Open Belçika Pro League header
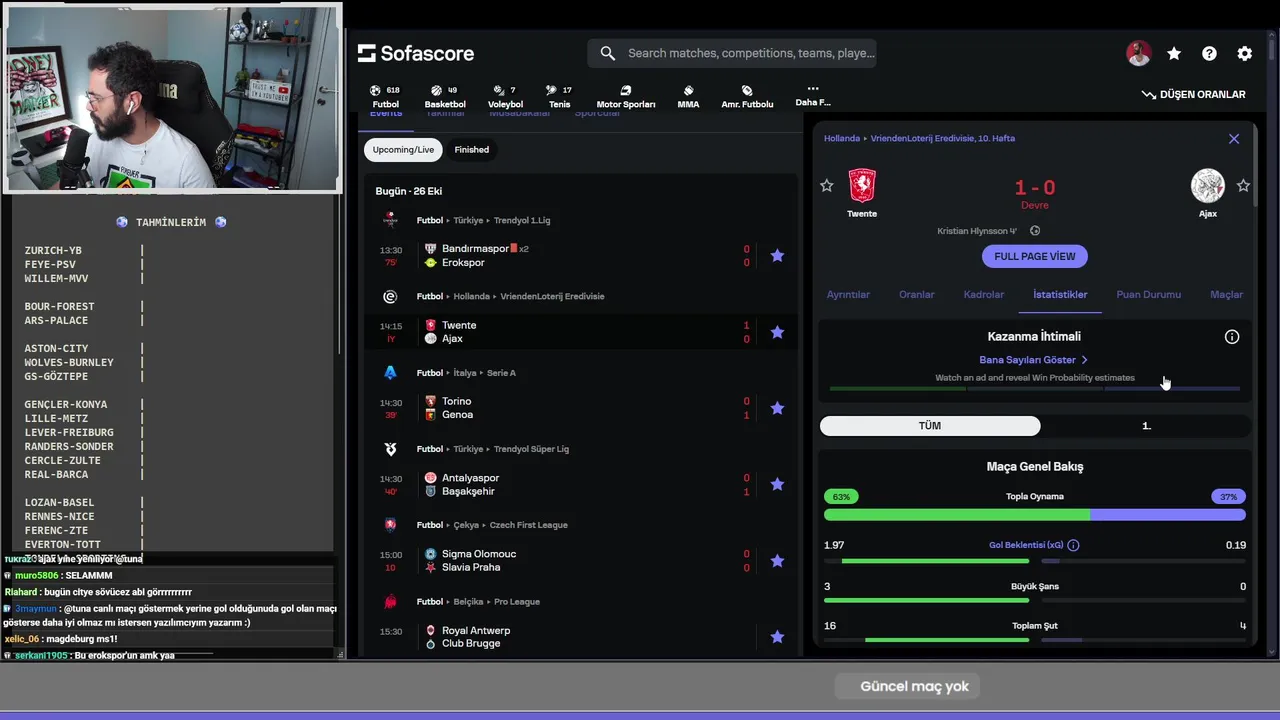Screen dimensions: 1280x720 (478, 602)
